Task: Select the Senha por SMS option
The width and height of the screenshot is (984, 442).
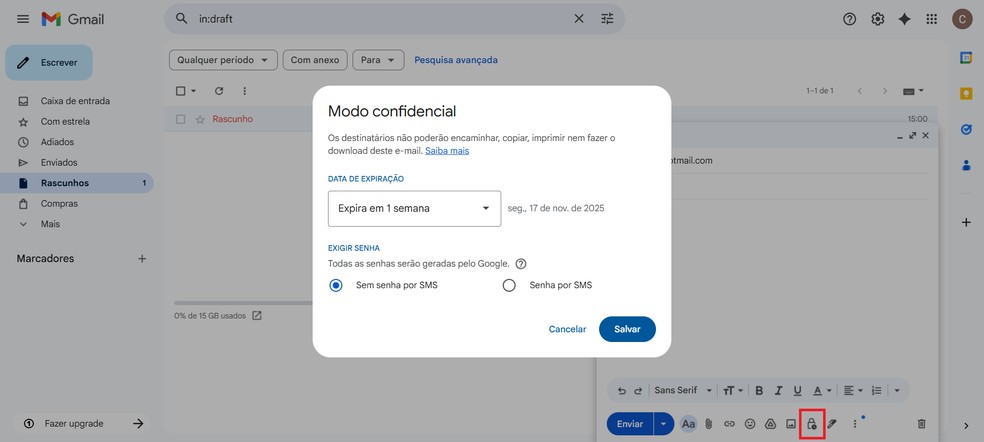Action: click(509, 285)
